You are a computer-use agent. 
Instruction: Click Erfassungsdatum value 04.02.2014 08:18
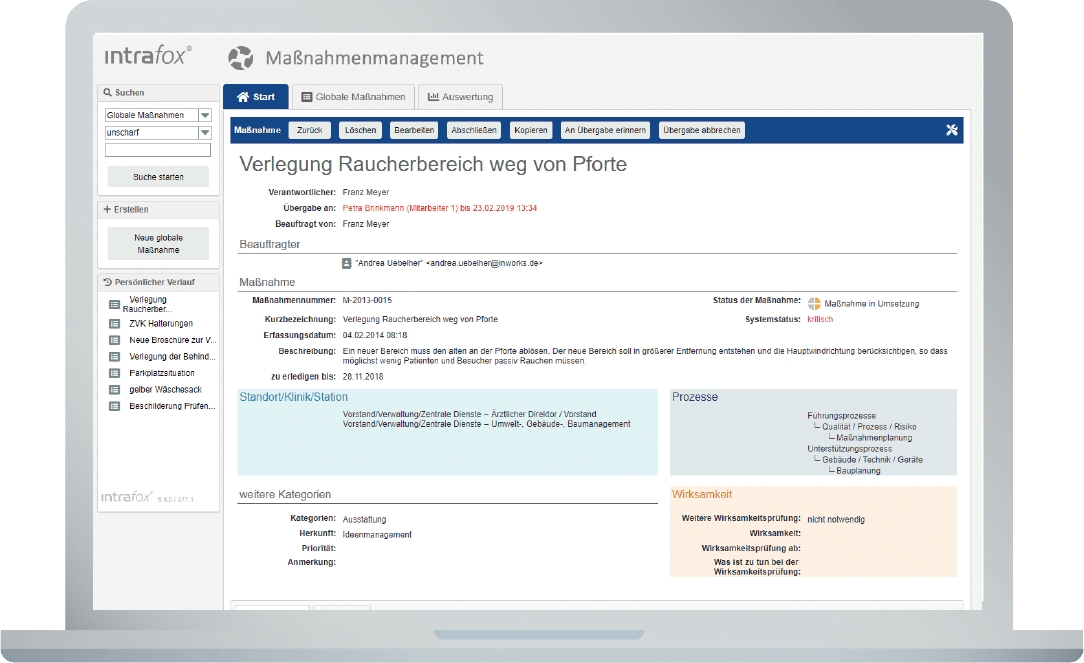click(375, 335)
